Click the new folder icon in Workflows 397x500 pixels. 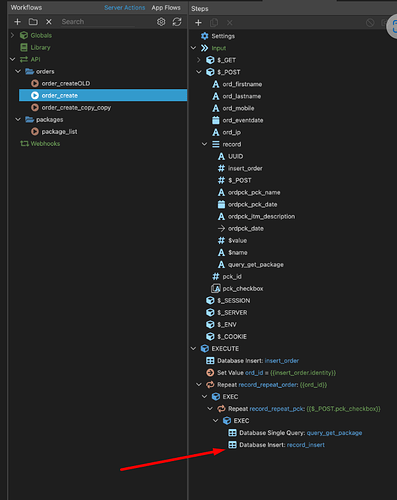33,22
